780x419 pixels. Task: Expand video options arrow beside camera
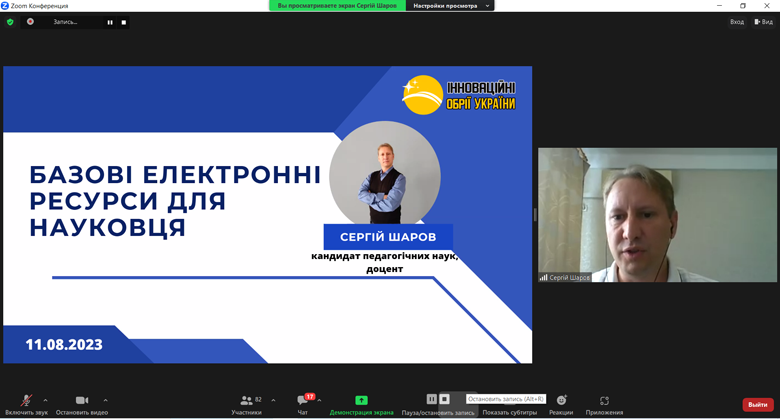(105, 400)
